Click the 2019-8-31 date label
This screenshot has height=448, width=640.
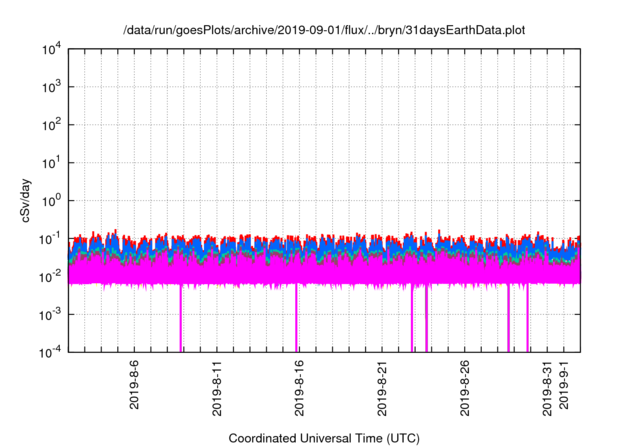pos(547,388)
